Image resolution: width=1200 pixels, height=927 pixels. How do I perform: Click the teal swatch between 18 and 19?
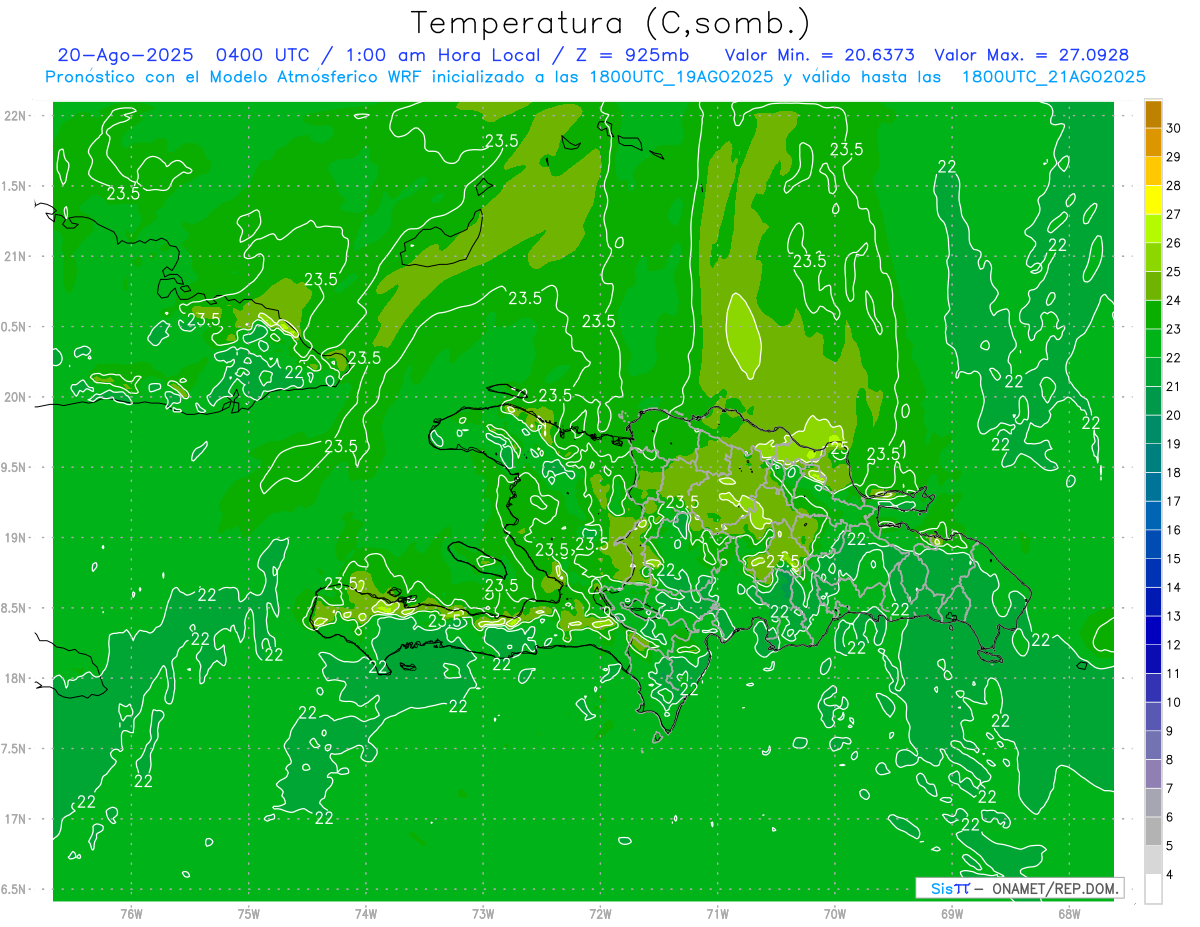point(1153,458)
